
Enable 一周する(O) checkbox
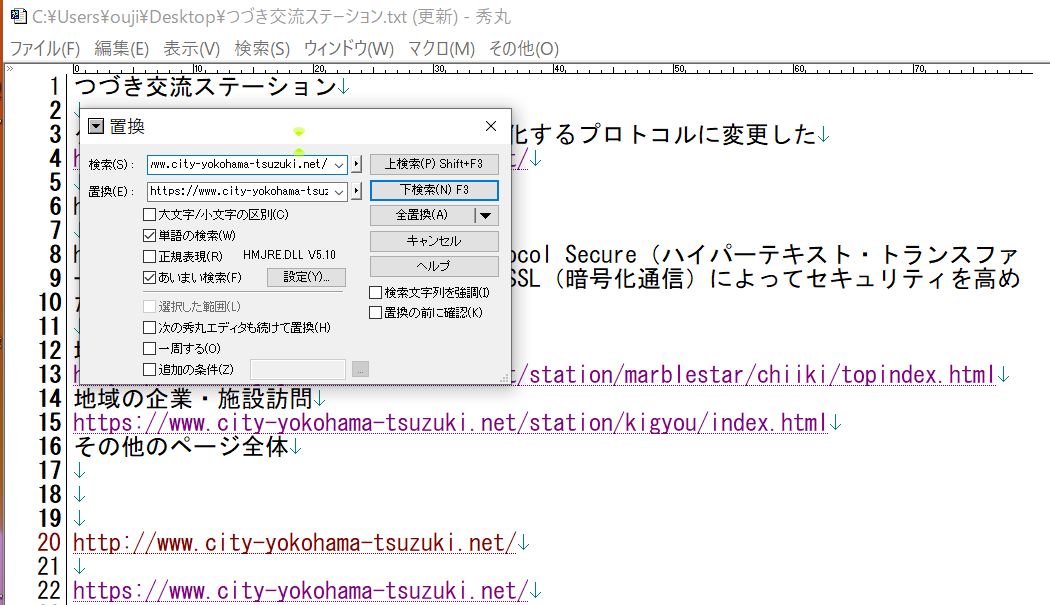(x=149, y=348)
